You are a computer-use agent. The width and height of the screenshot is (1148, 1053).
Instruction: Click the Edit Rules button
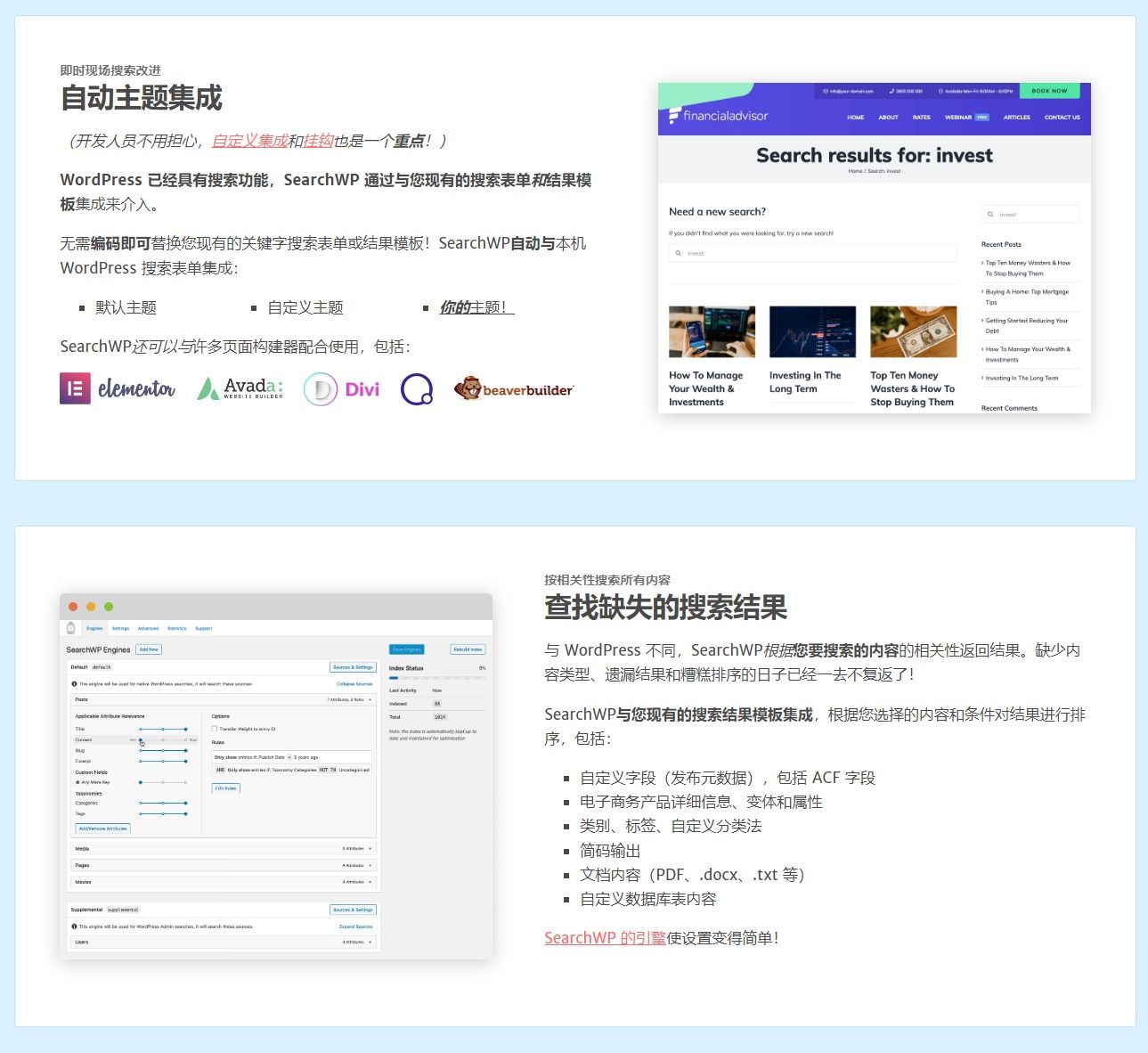(225, 788)
